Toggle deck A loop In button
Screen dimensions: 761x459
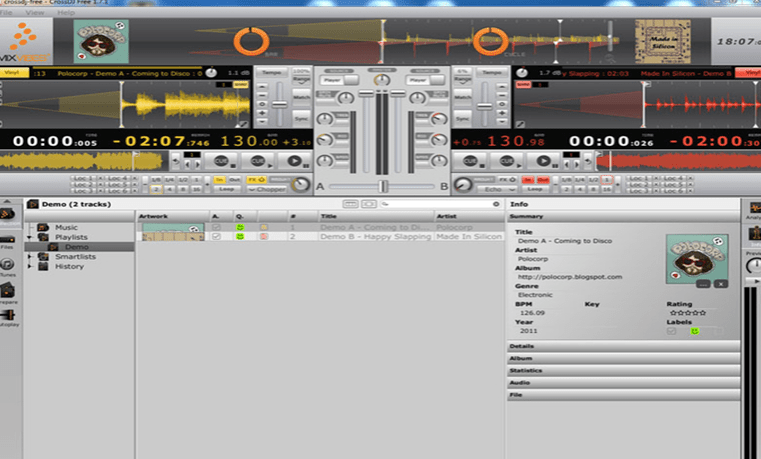[219, 180]
